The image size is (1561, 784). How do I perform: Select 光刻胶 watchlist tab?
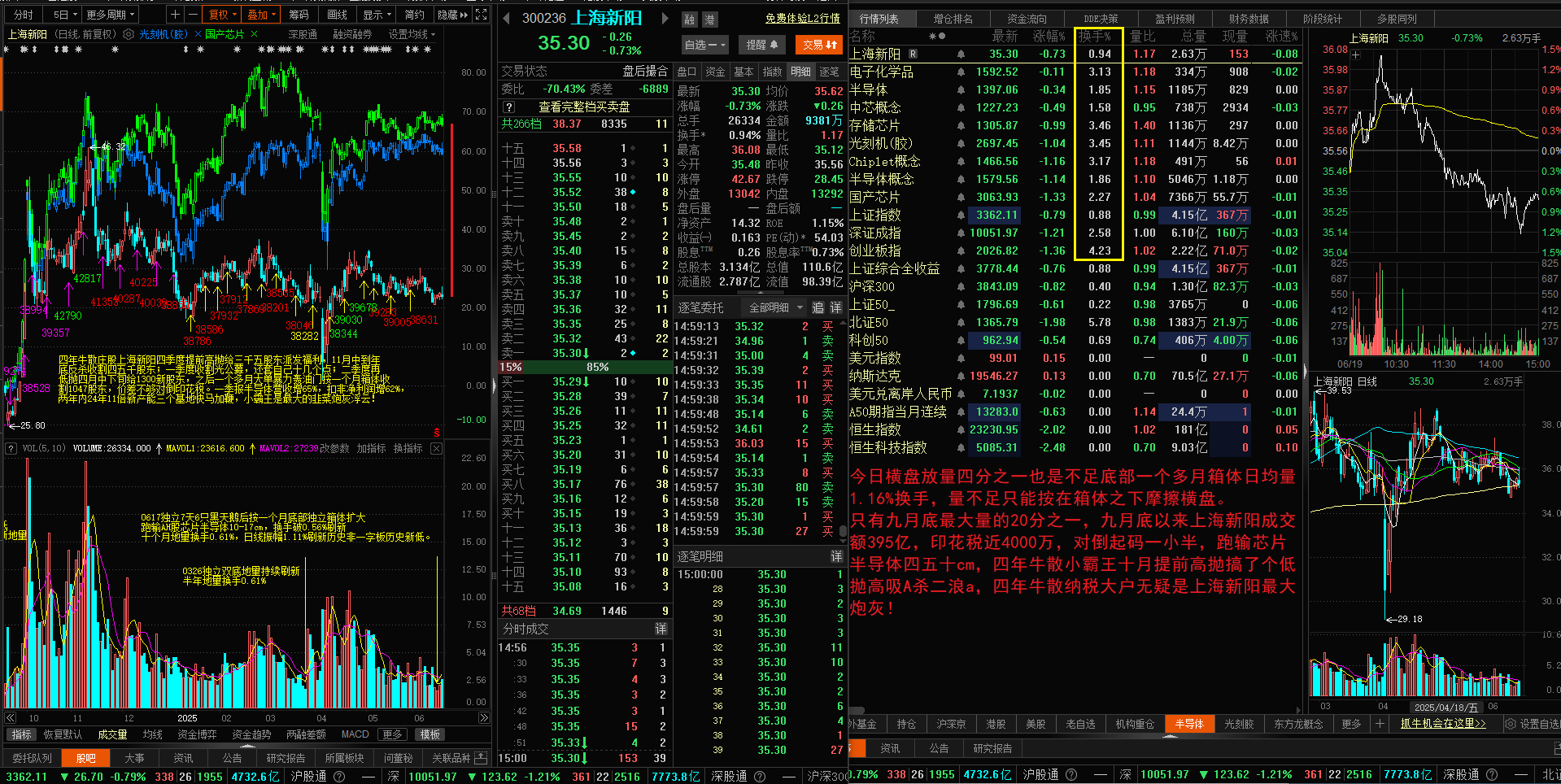click(x=1239, y=724)
